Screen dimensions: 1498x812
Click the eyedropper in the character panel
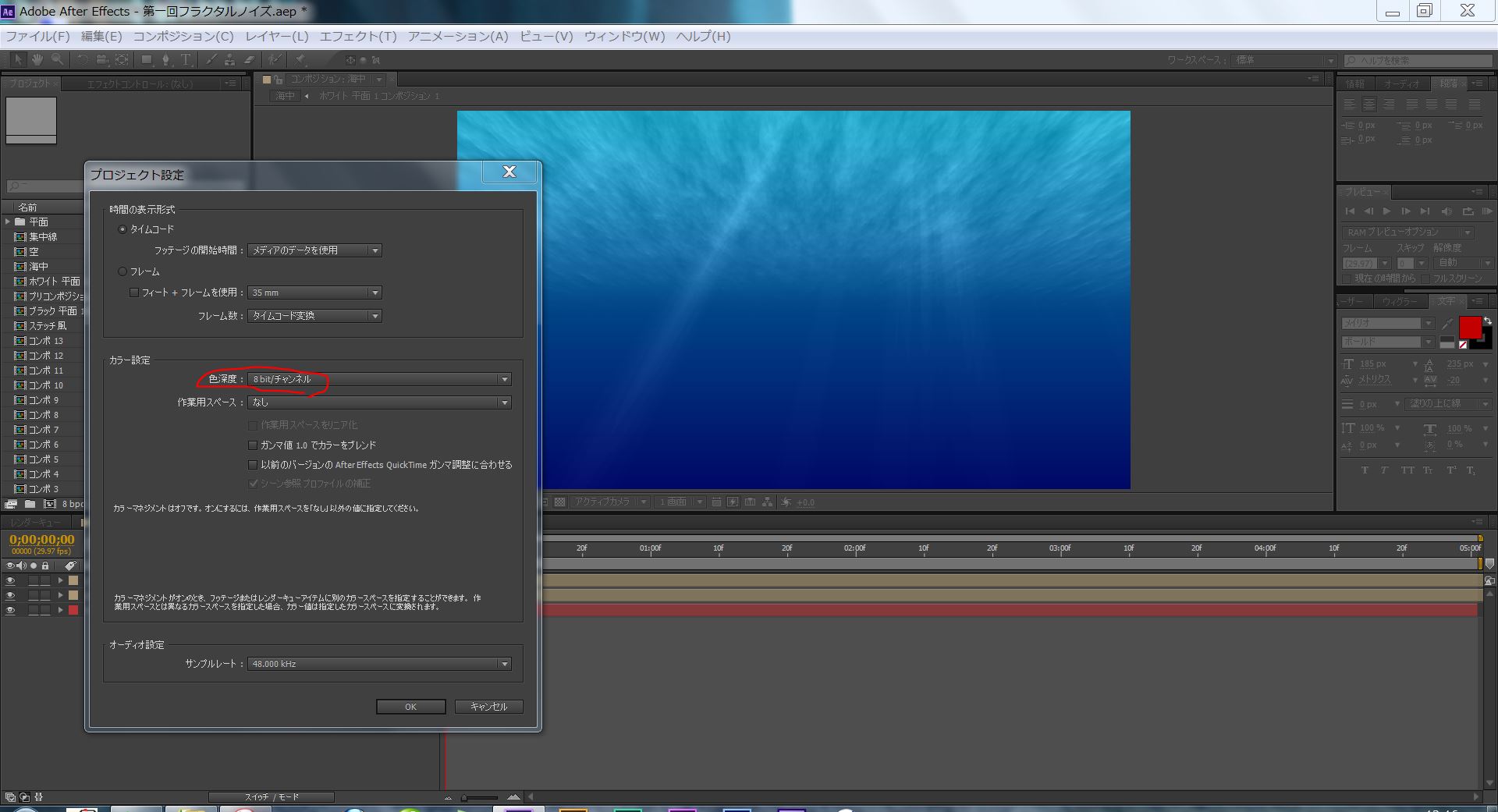pos(1447,324)
